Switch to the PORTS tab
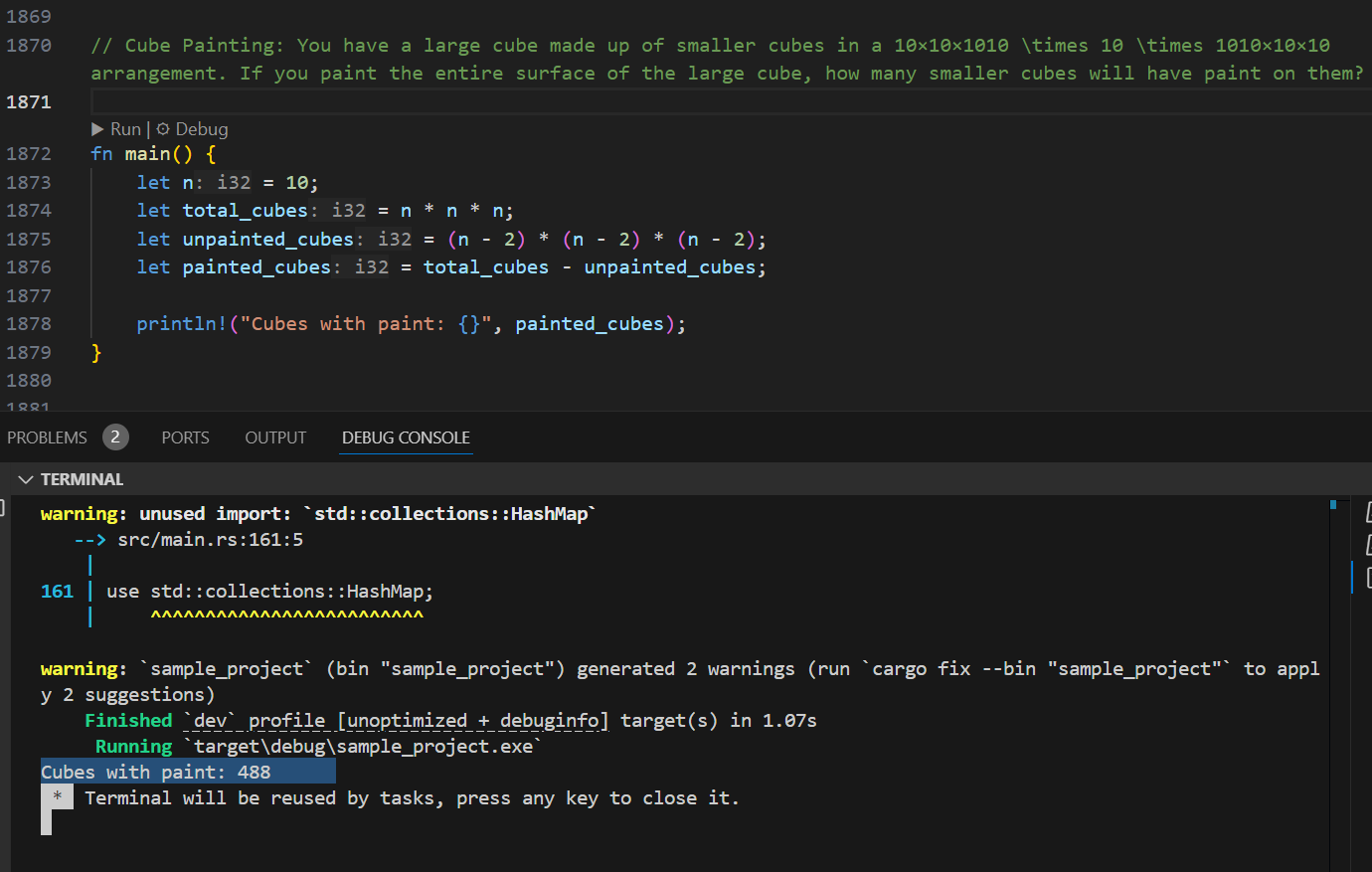Screen dimensions: 1372x872 click(x=185, y=437)
